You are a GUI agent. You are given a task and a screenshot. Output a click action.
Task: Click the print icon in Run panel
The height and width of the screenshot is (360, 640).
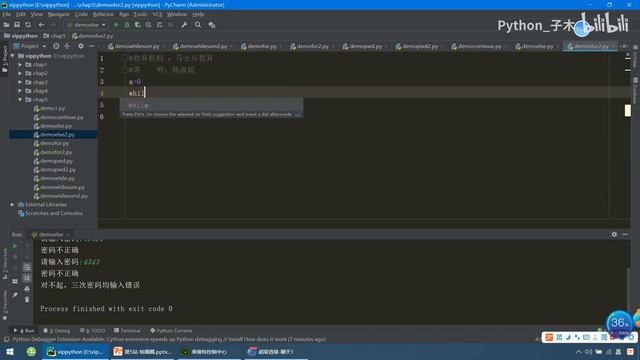pos(27,289)
